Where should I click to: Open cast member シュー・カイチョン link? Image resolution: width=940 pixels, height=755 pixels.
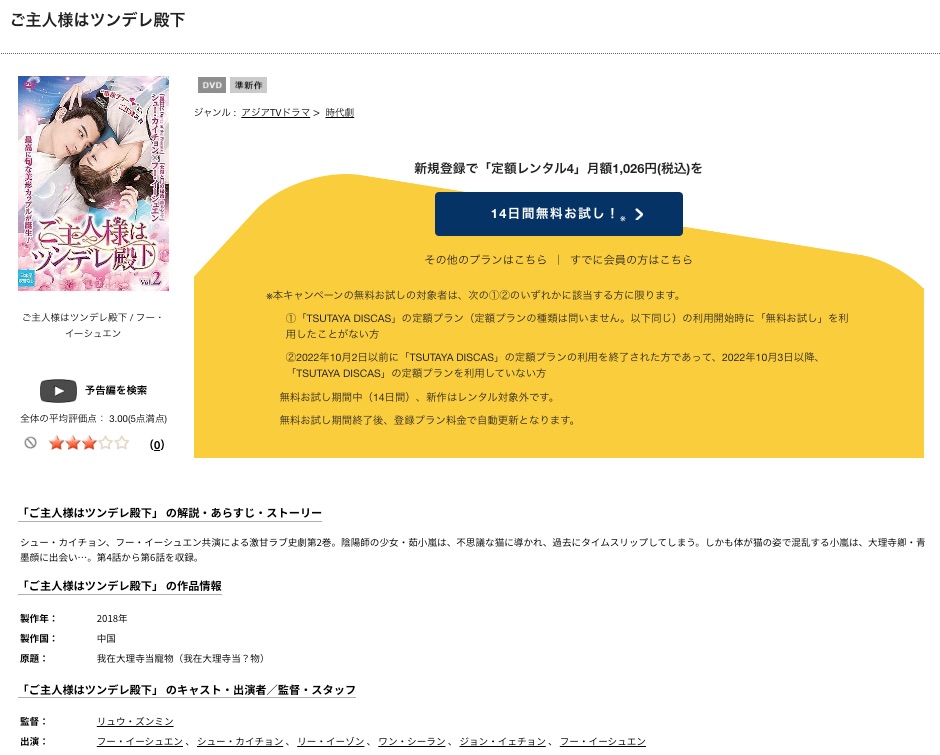coord(240,742)
